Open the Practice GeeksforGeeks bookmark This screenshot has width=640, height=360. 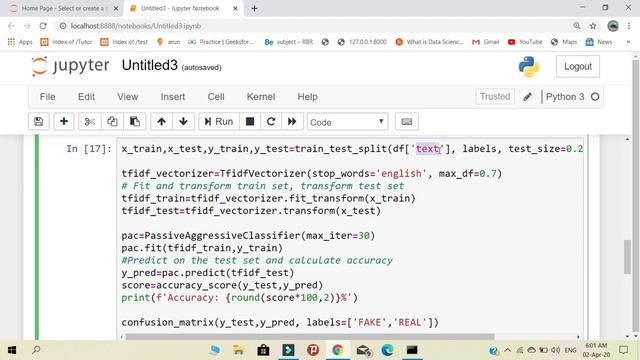click(x=221, y=42)
